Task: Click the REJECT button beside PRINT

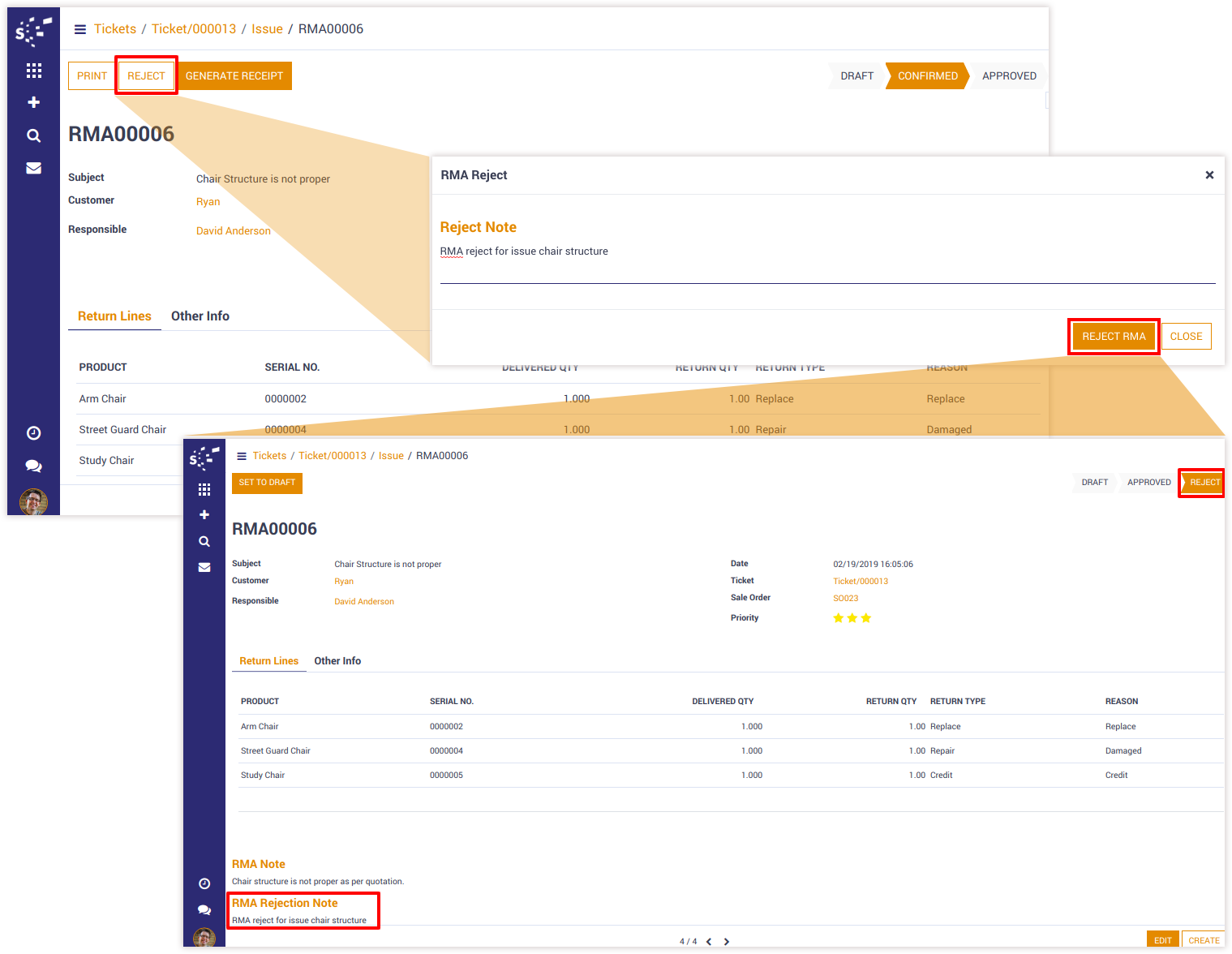Action: [x=146, y=75]
